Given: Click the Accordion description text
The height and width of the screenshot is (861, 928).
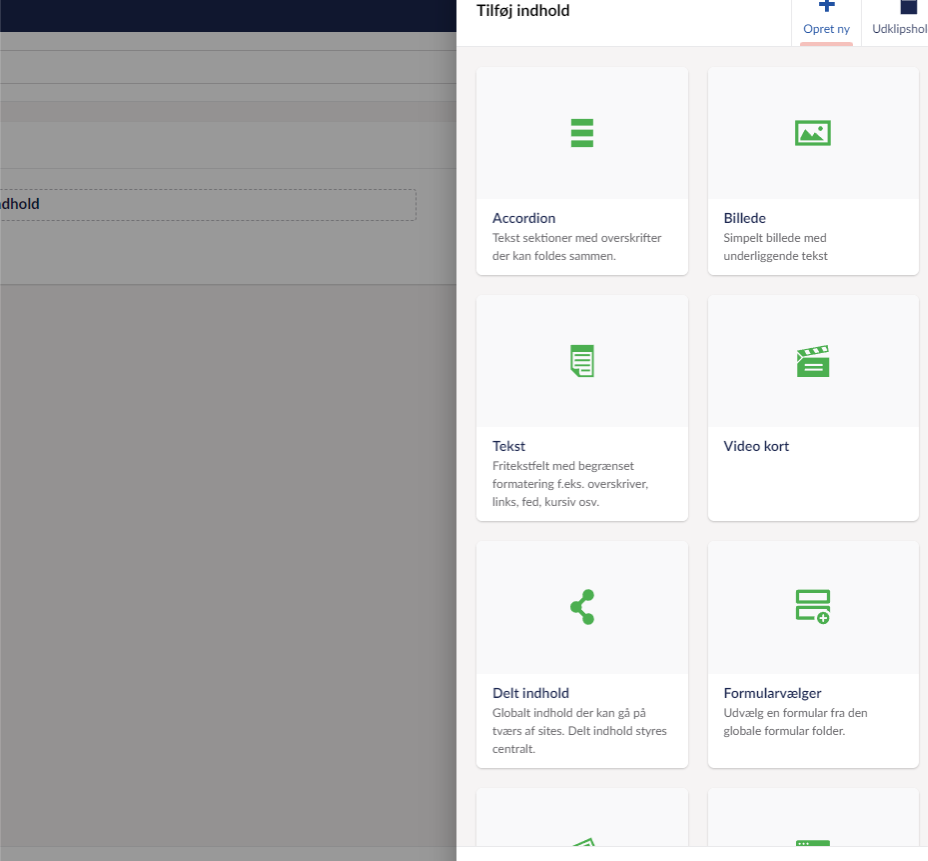Looking at the screenshot, I should tap(577, 247).
